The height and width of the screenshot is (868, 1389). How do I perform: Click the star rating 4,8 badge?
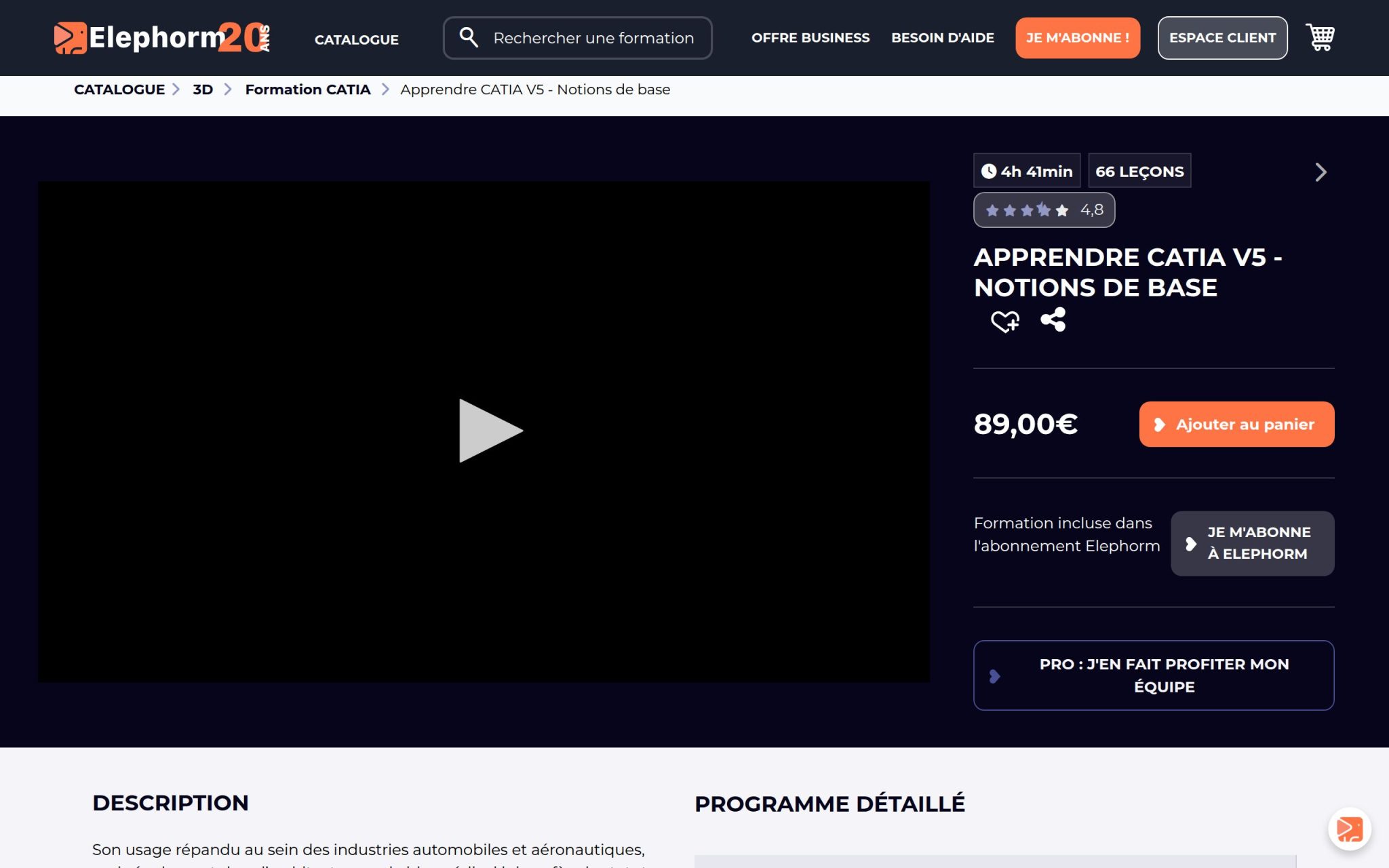coord(1044,210)
